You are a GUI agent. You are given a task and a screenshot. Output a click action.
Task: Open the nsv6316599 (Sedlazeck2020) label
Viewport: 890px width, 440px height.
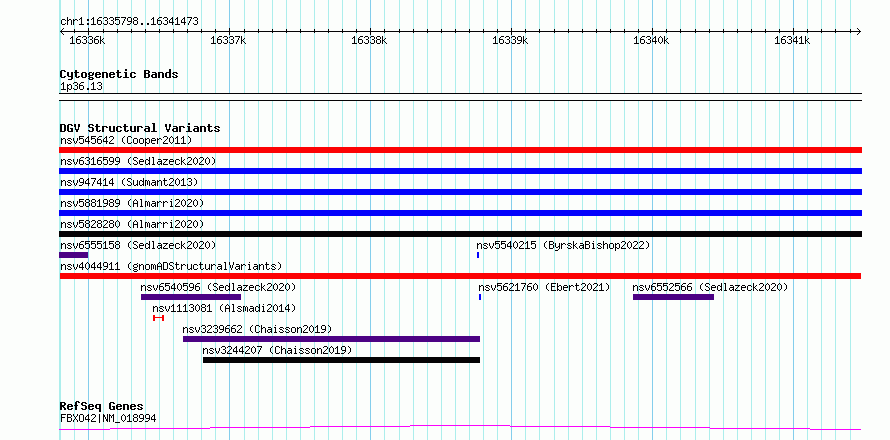coord(138,161)
